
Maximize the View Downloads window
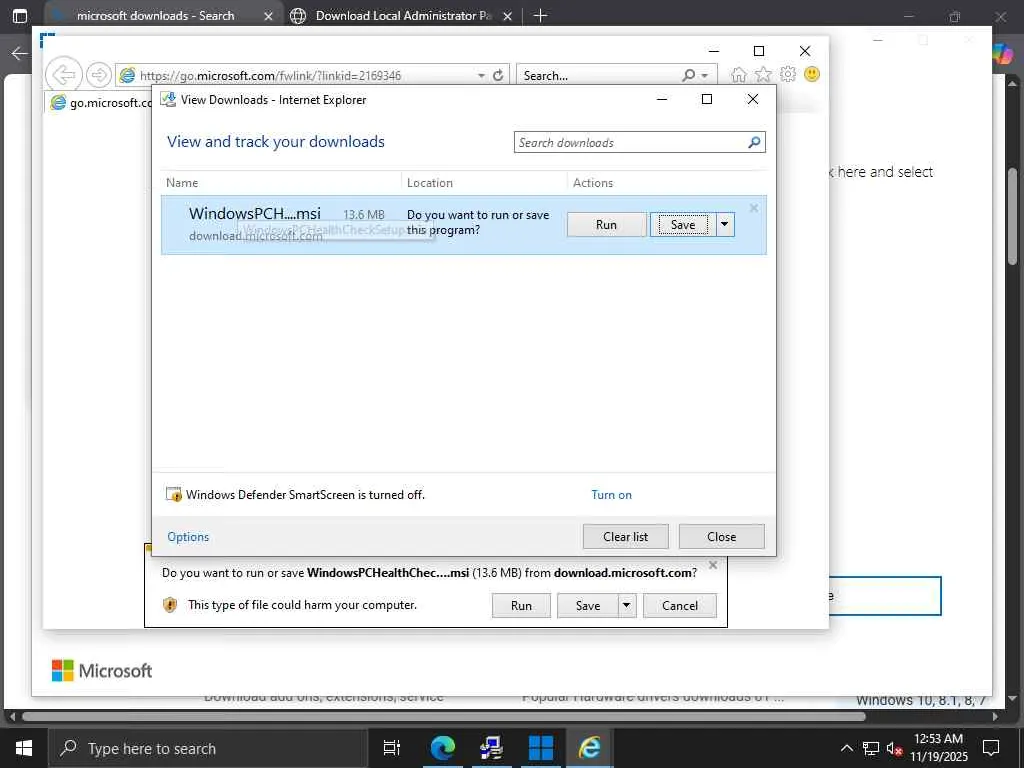[707, 99]
